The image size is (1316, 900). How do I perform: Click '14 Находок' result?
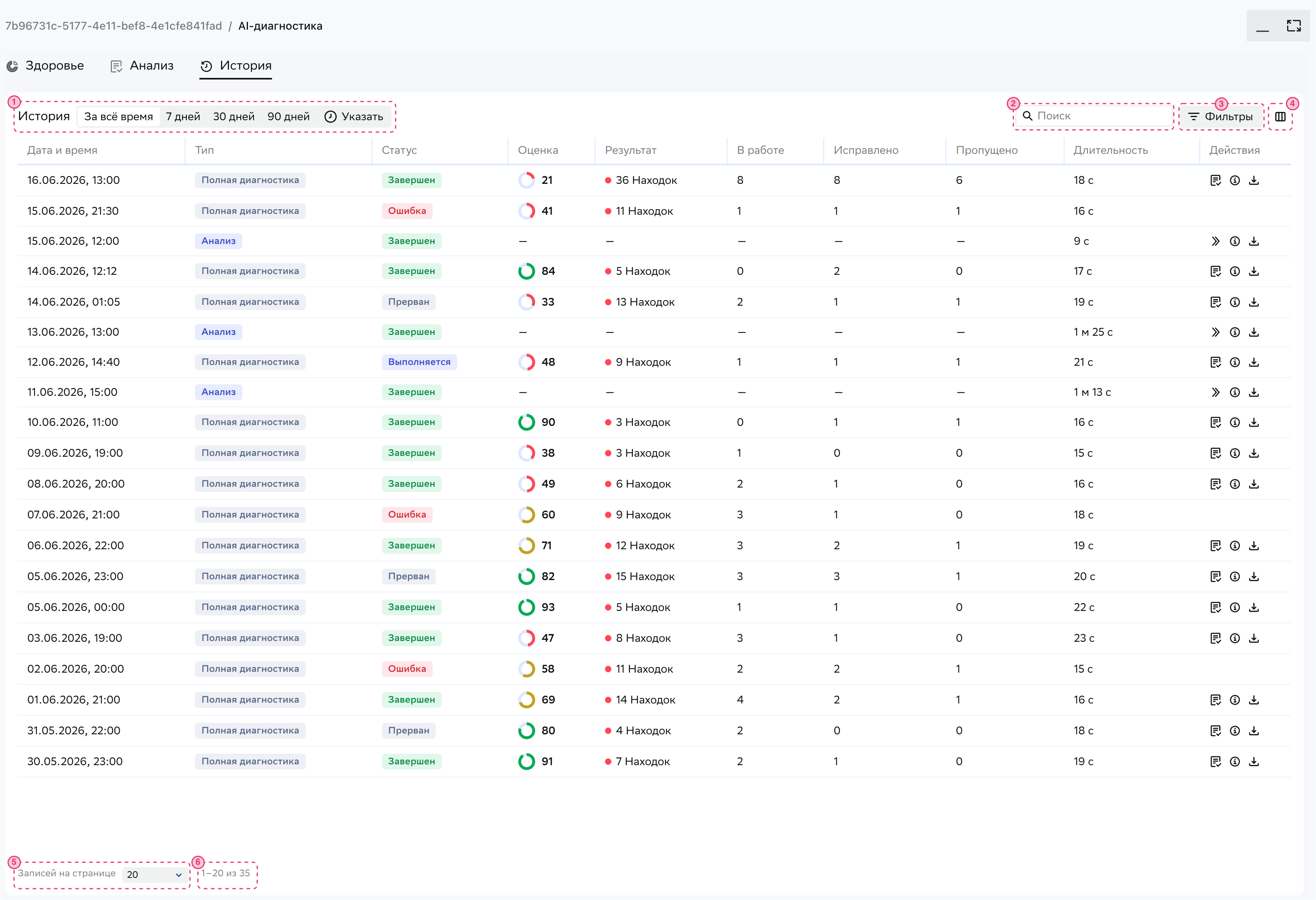641,700
